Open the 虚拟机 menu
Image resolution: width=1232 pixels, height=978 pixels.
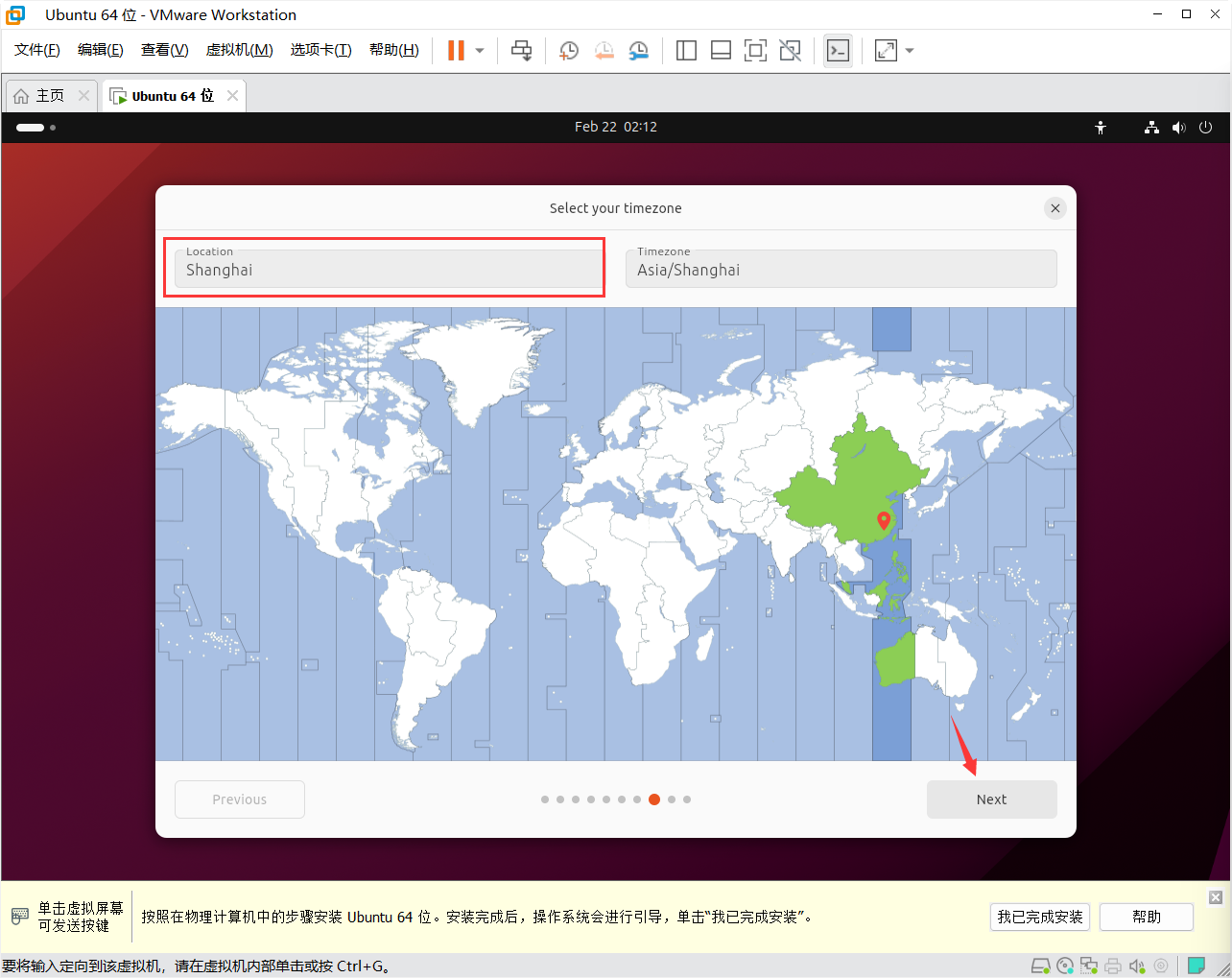[240, 50]
